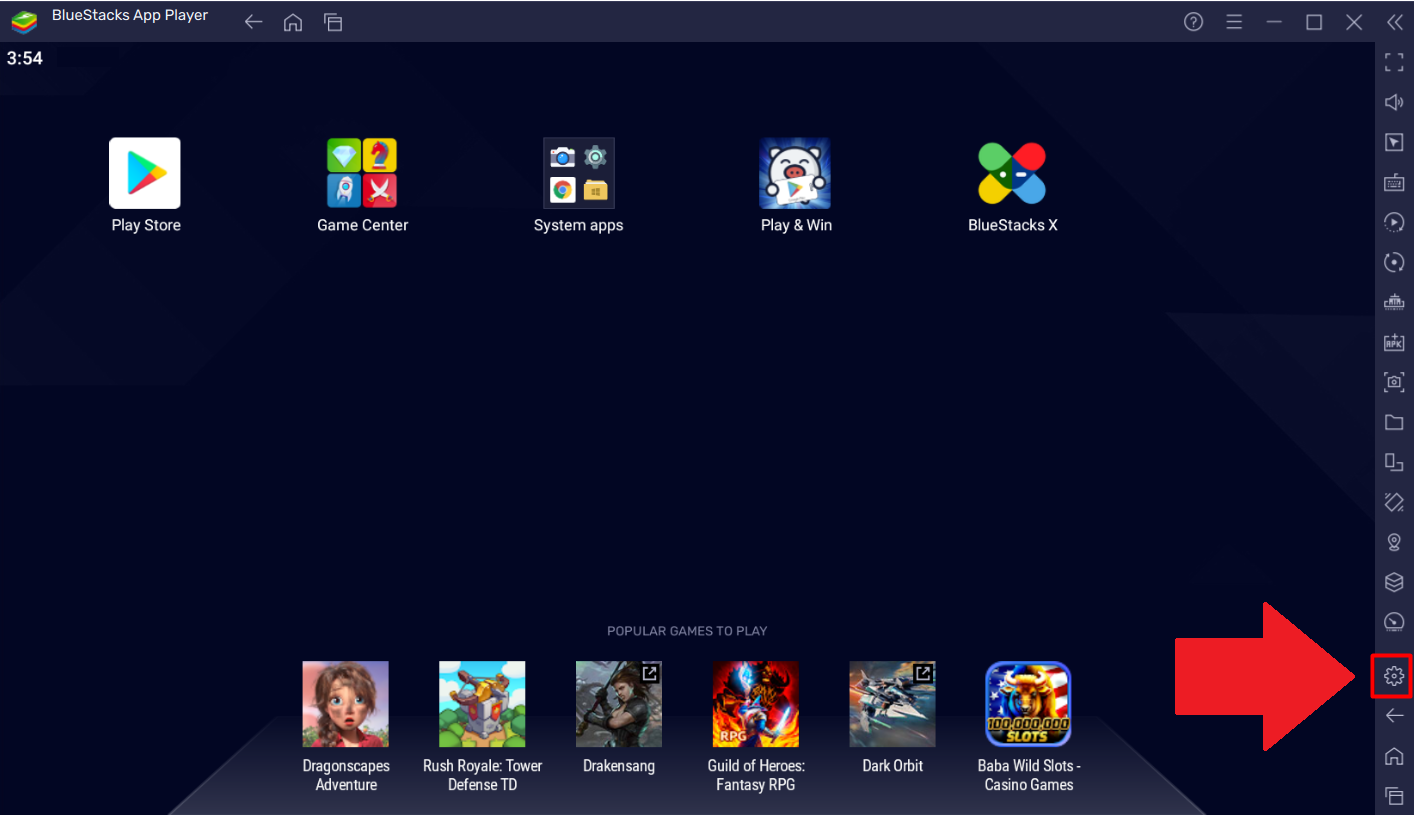Open settings with the gear icon
Screen dimensions: 1414x815
(1394, 677)
